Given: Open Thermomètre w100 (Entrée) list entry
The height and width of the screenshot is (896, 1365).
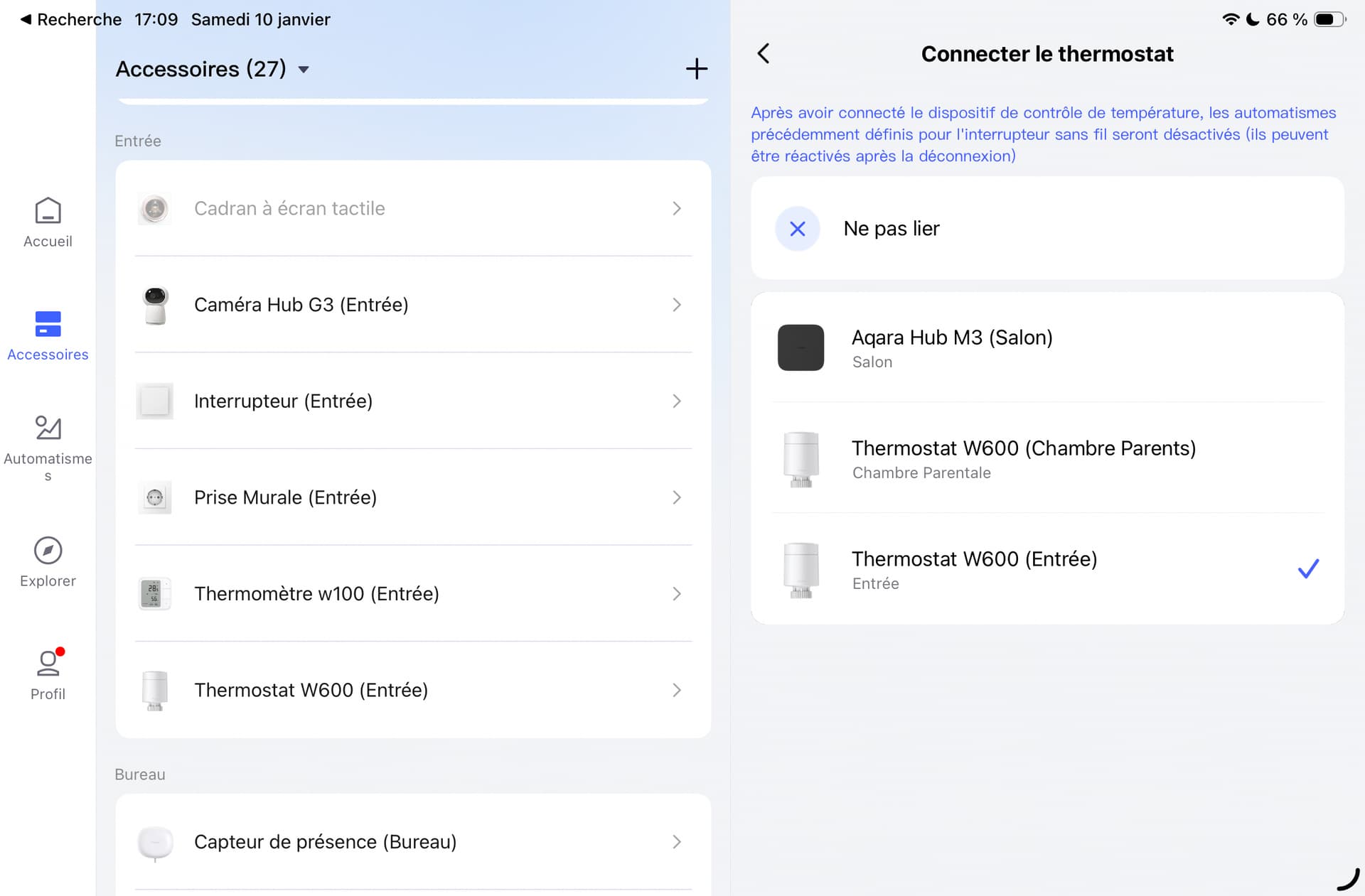Looking at the screenshot, I should coord(412,594).
